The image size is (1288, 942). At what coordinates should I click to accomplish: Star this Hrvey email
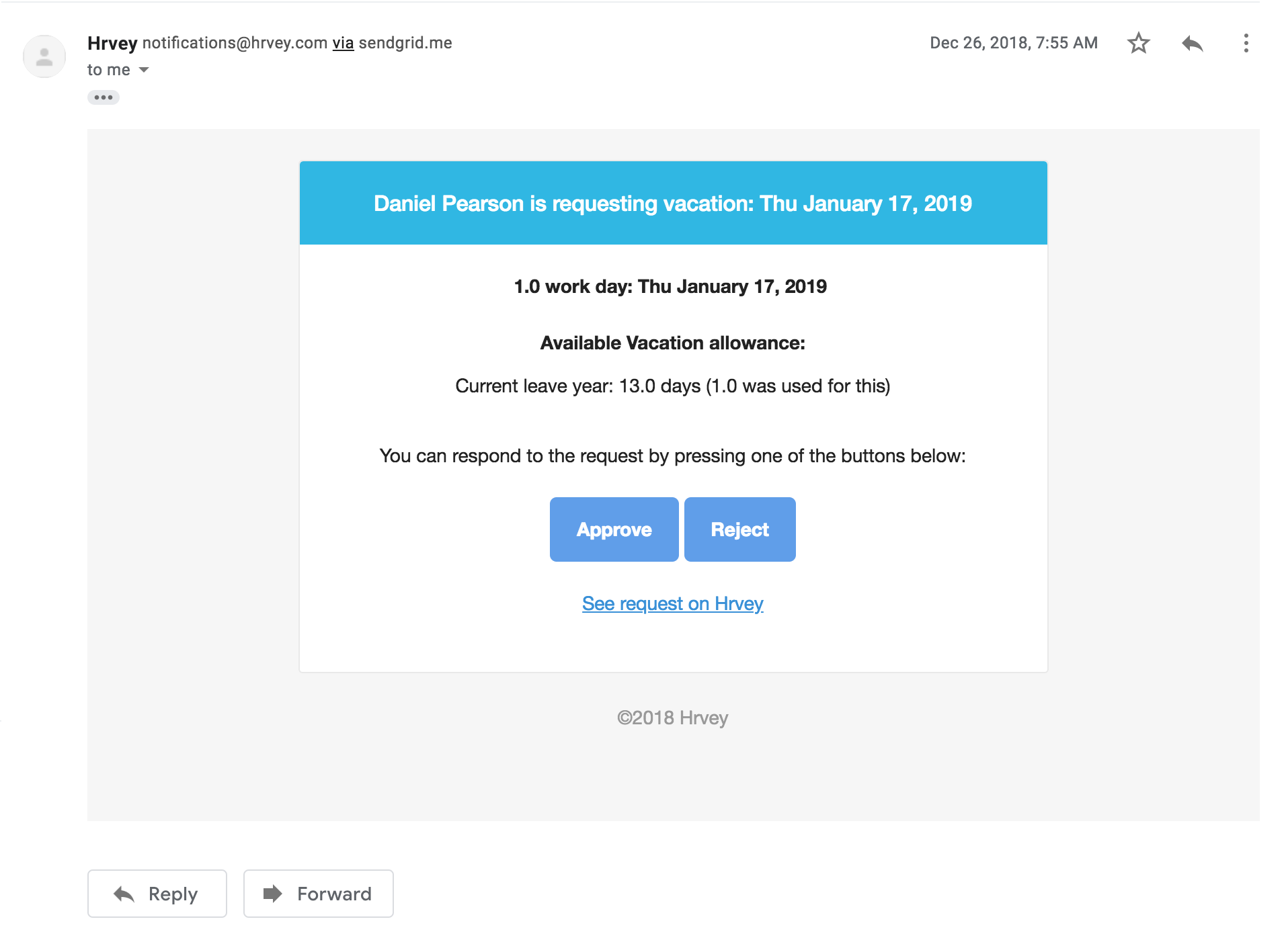(x=1138, y=44)
